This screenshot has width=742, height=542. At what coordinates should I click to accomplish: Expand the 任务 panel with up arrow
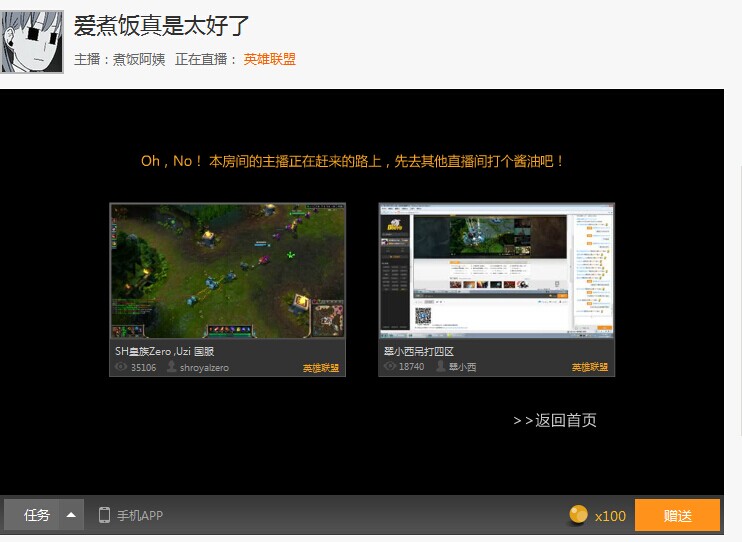(71, 515)
